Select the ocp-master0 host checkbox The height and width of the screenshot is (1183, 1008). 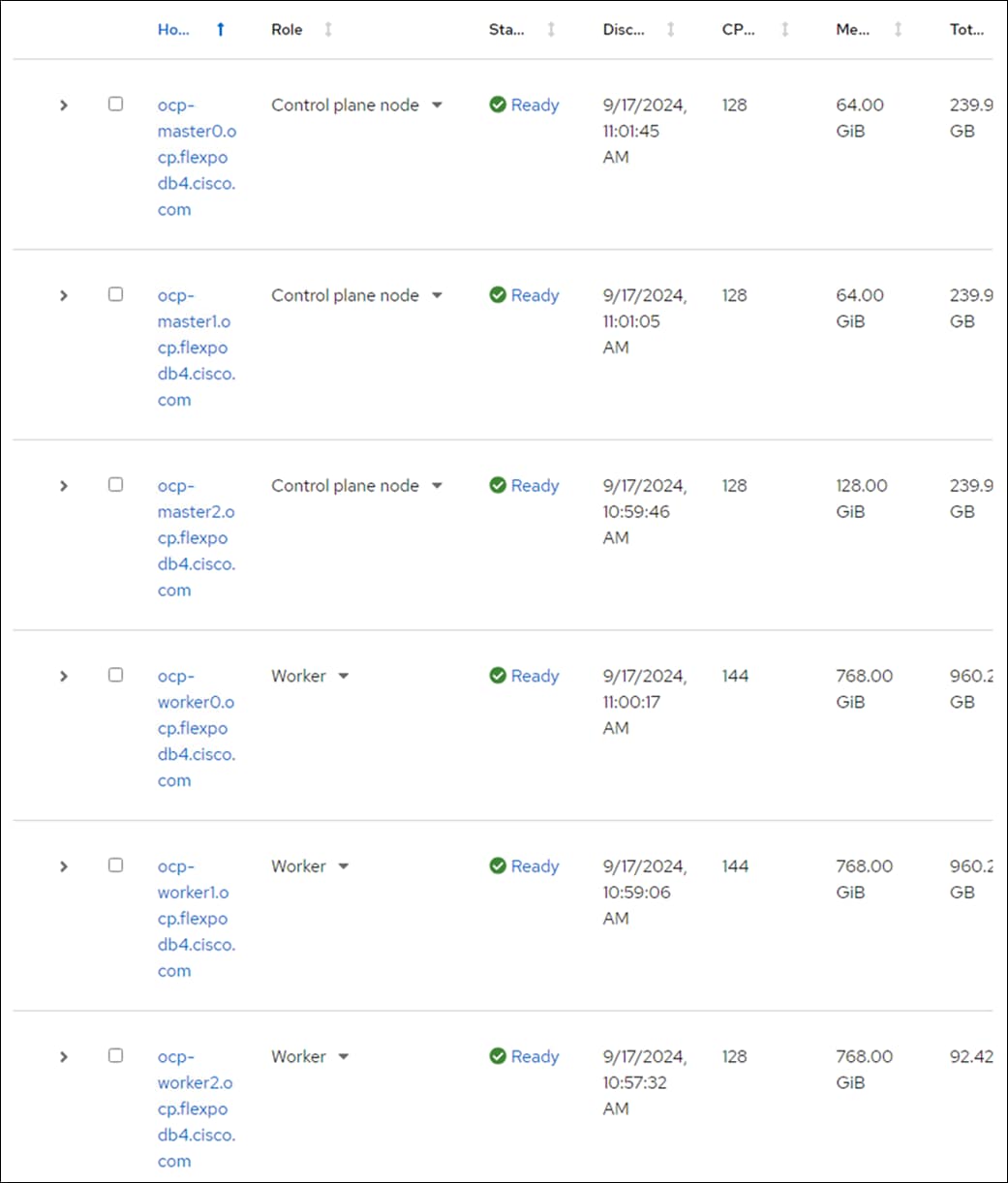tap(115, 104)
